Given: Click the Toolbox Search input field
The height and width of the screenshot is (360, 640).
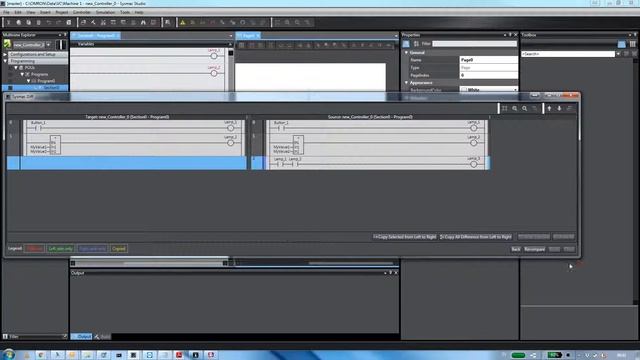Looking at the screenshot, I should tap(568, 54).
